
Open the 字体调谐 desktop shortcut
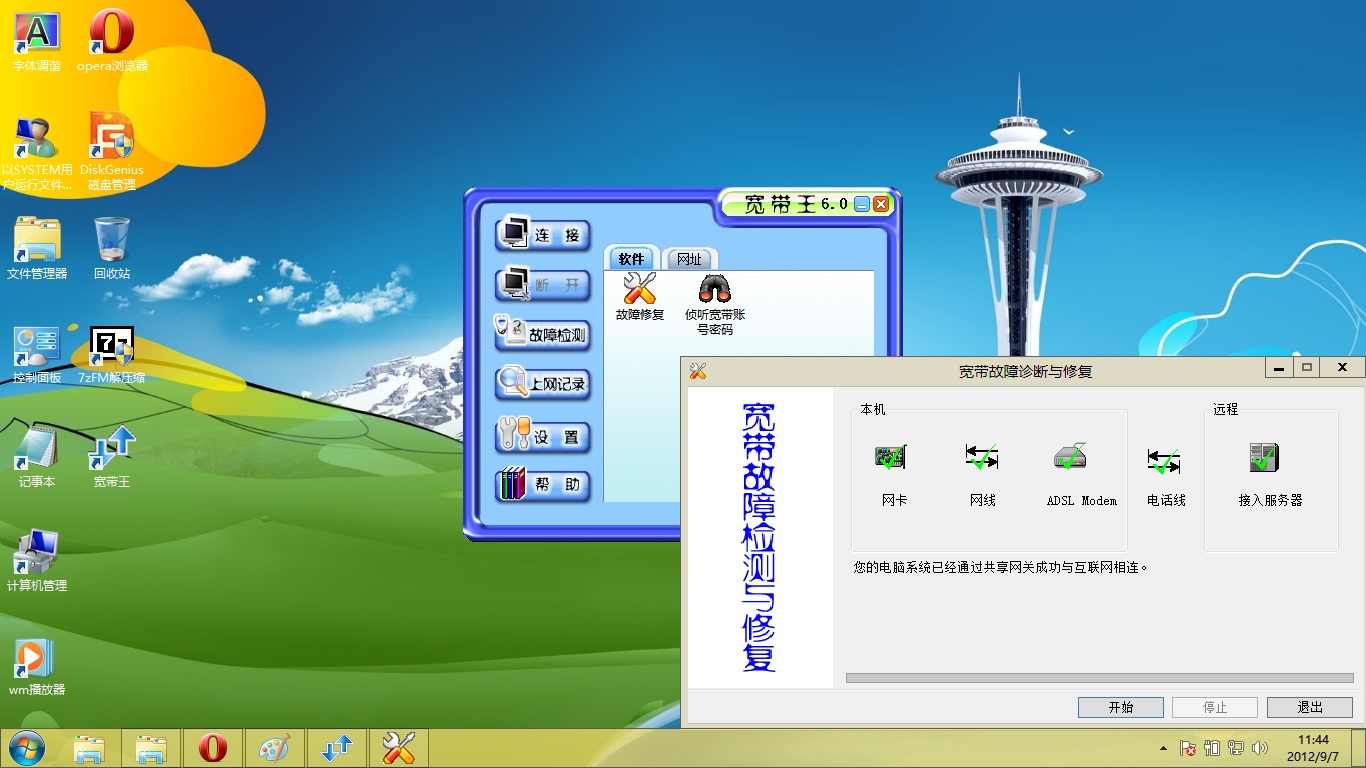[37, 41]
